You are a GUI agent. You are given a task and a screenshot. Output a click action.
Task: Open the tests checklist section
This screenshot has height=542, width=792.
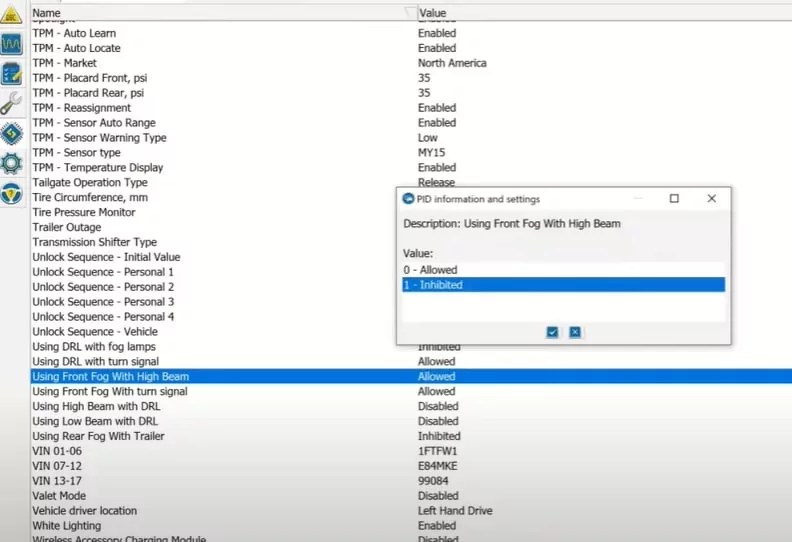coord(11,74)
